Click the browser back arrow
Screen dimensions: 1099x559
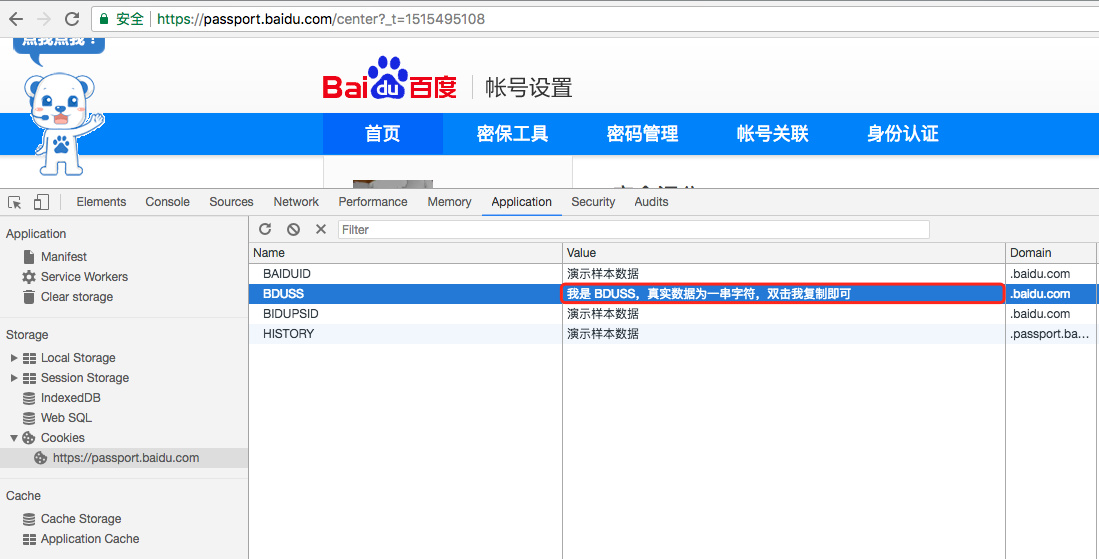point(15,19)
